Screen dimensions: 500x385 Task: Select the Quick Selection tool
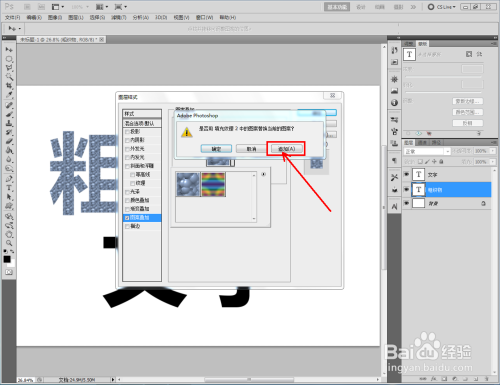(9, 77)
